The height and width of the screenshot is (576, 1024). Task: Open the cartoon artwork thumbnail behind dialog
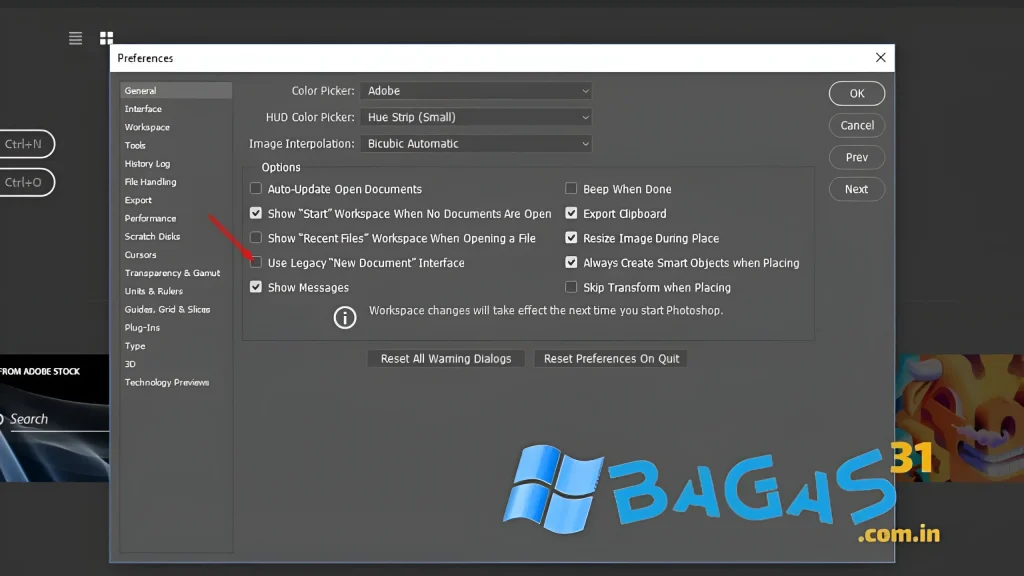tap(959, 418)
